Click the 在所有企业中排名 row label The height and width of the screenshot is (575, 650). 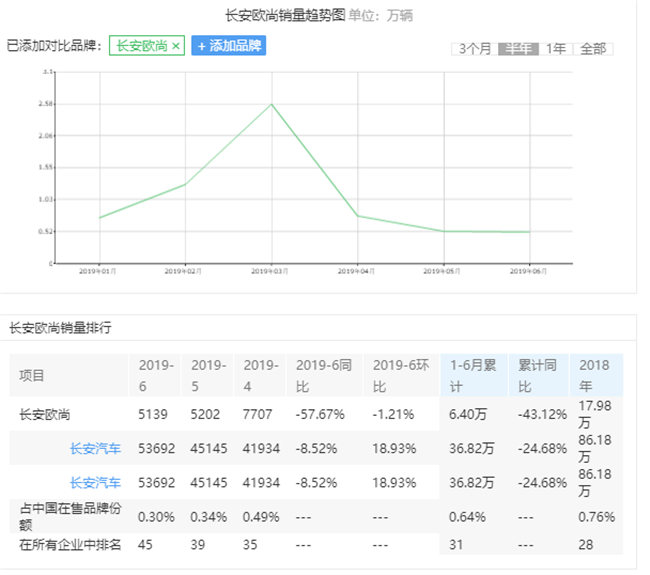point(70,544)
